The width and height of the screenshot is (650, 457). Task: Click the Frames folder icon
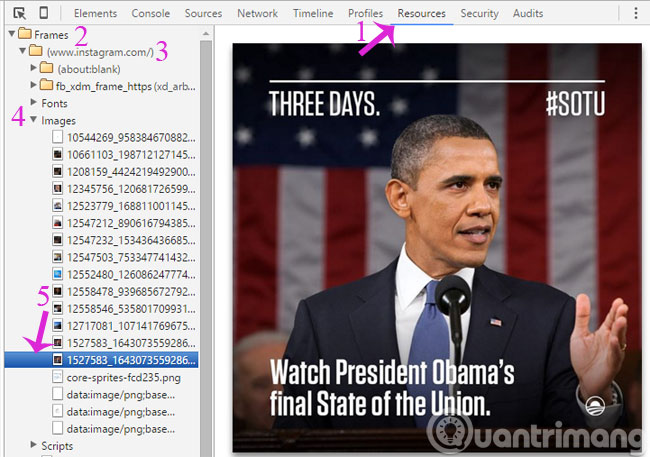click(25, 33)
